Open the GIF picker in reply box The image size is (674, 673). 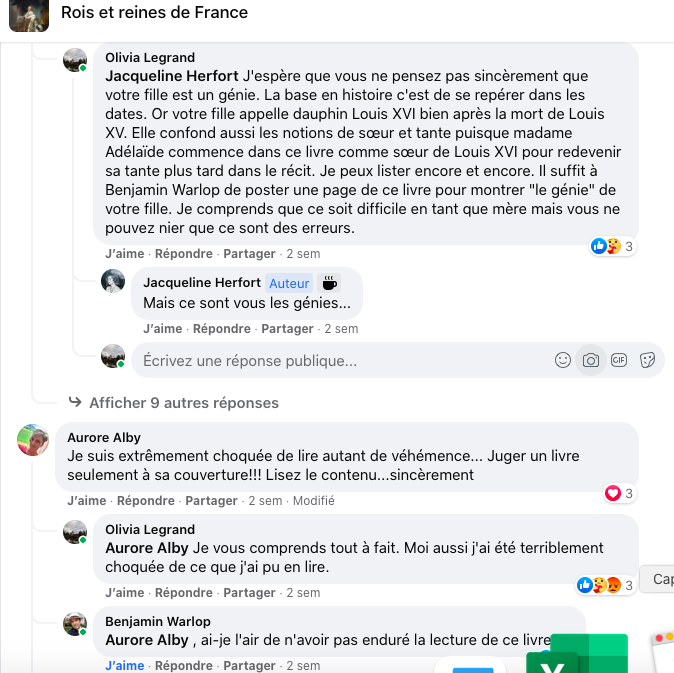point(619,360)
